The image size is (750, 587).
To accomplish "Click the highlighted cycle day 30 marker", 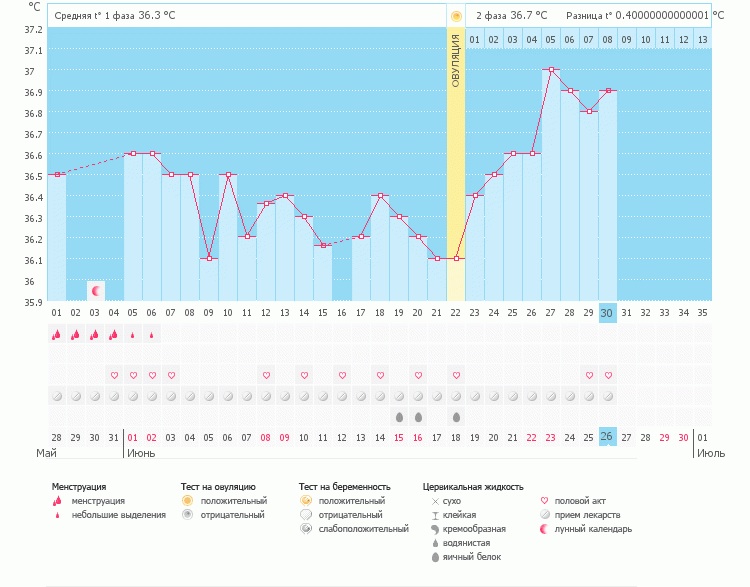I will [607, 313].
